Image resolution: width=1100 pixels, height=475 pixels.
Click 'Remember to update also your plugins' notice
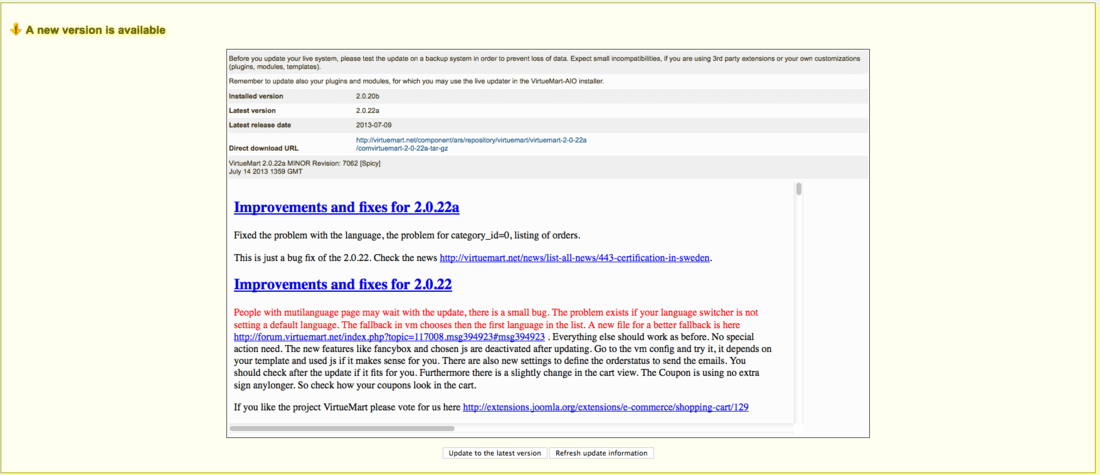[417, 81]
